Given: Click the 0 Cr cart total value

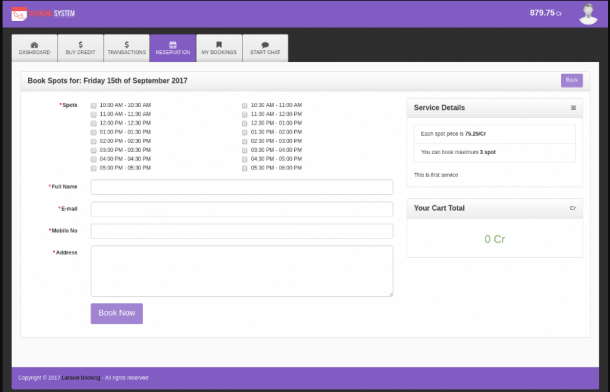Looking at the screenshot, I should [494, 239].
